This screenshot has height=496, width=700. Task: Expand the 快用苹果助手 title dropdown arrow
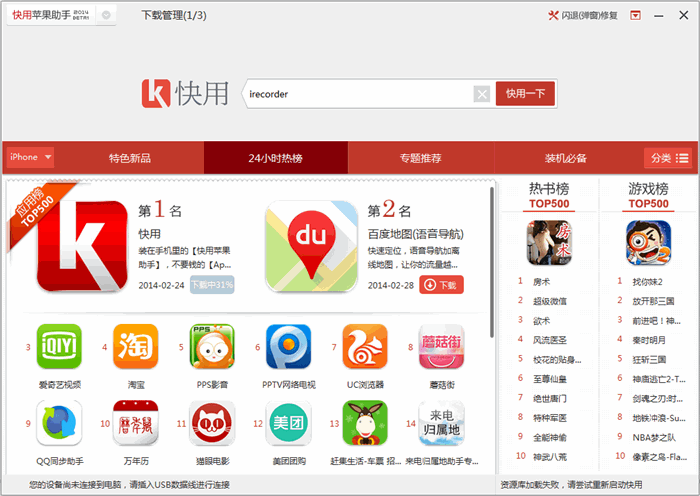[x=106, y=15]
